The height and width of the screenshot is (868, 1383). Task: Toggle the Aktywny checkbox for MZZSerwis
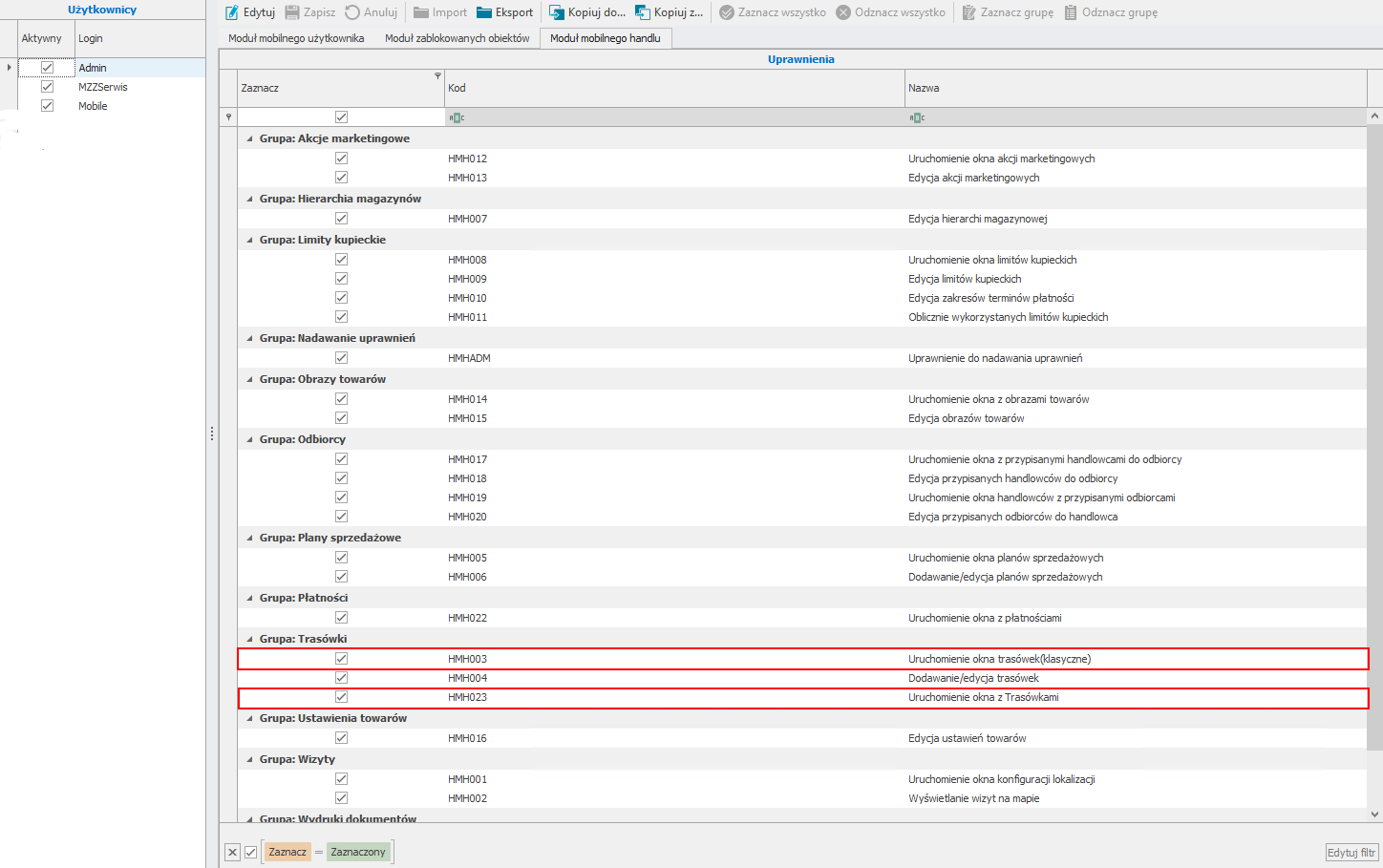click(47, 87)
